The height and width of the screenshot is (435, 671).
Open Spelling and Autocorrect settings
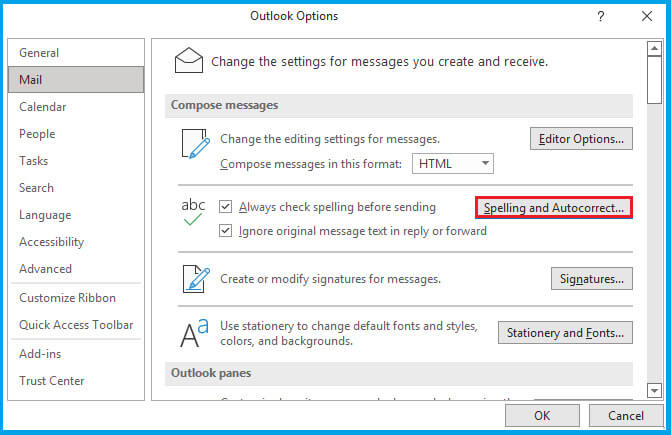tap(554, 208)
